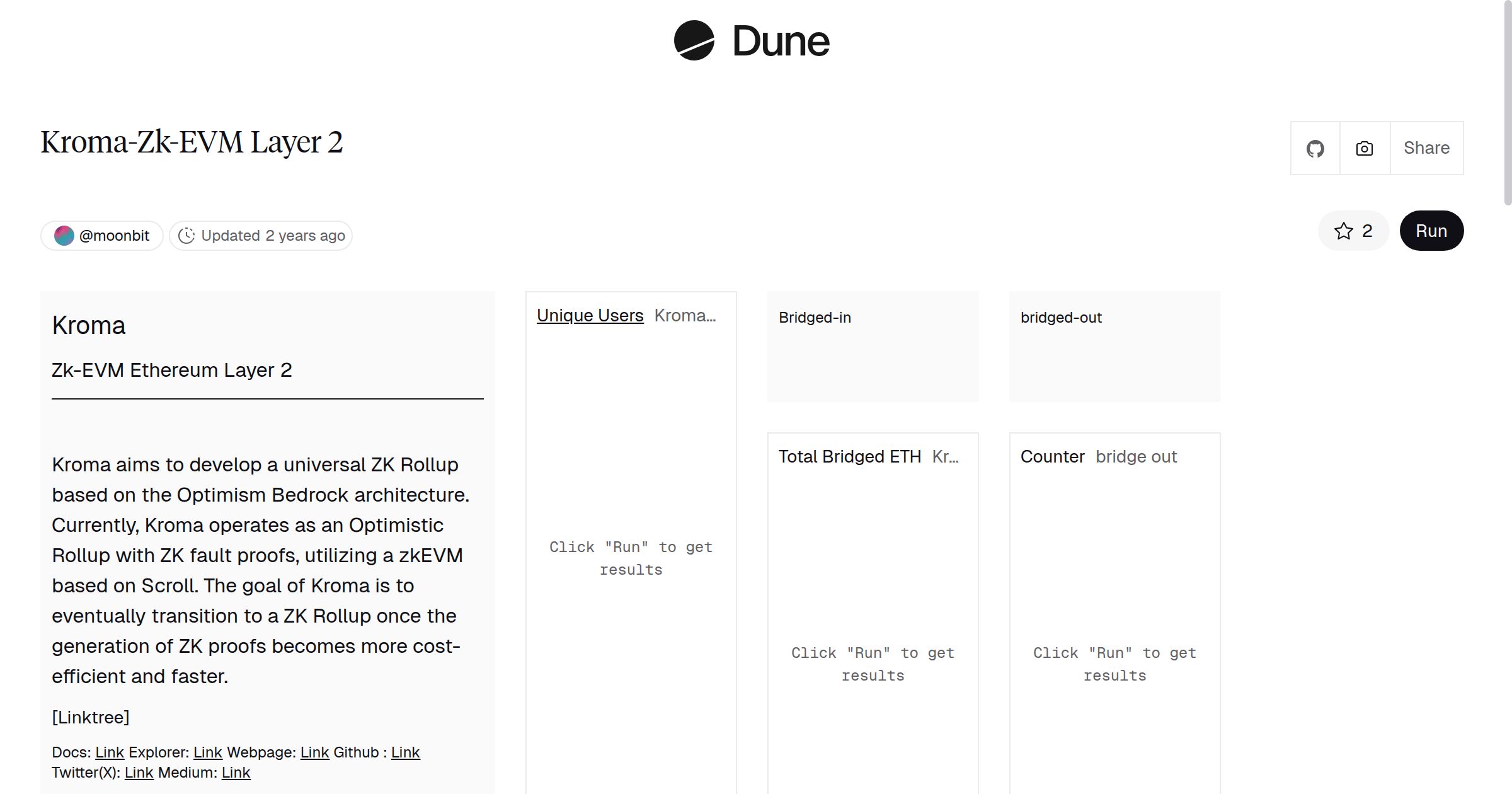Open the Webpage link
Screen dimensions: 1512x794
point(314,752)
